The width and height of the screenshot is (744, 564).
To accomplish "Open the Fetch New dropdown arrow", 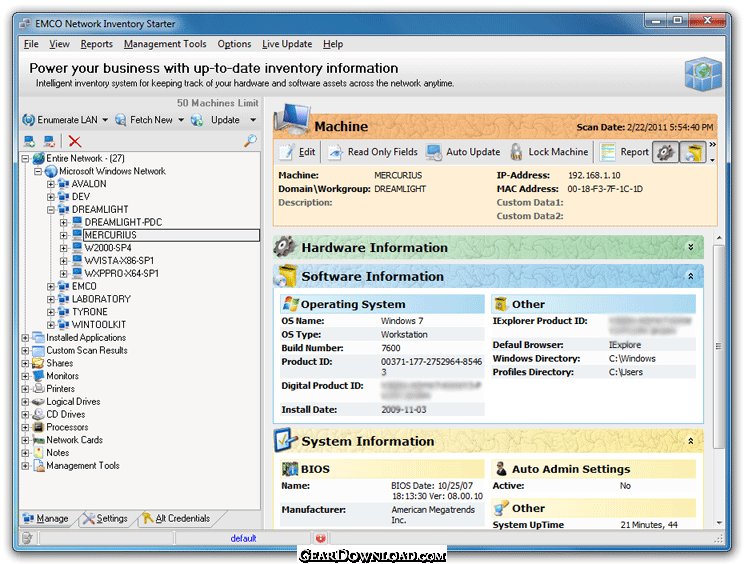I will point(181,120).
